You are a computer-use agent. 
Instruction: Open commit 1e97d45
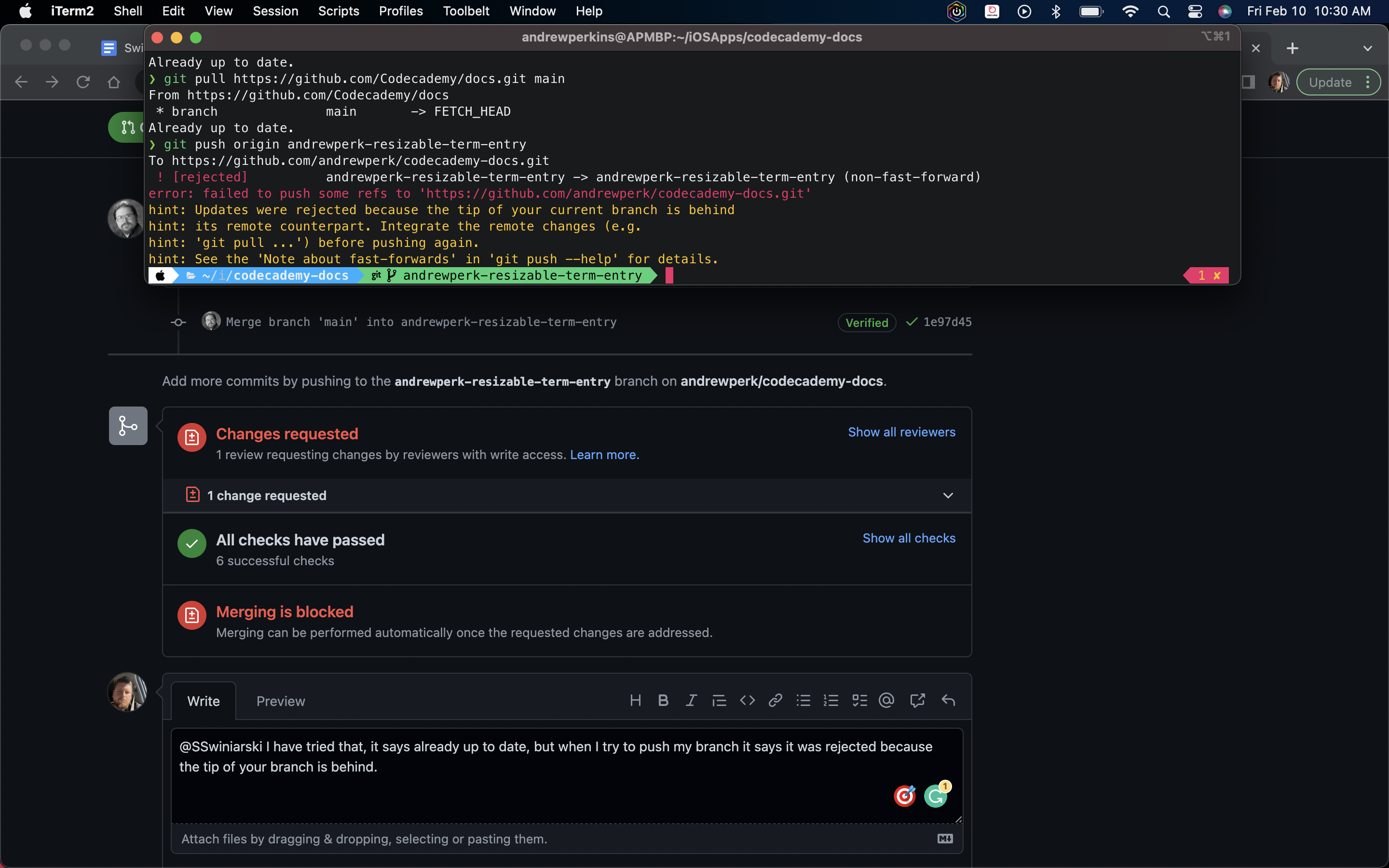[947, 322]
